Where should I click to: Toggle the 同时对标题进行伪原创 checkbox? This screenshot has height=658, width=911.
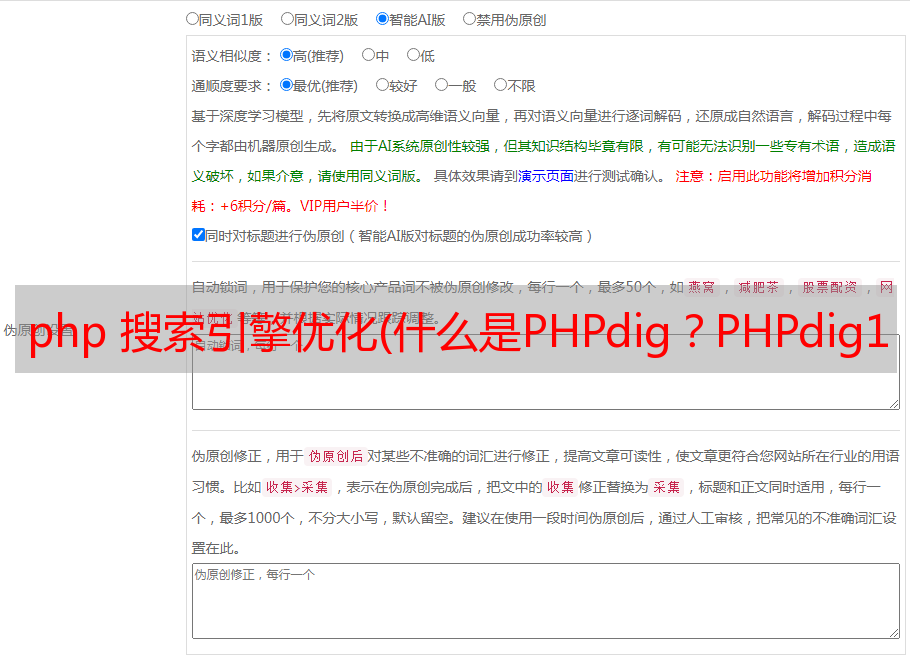[198, 235]
